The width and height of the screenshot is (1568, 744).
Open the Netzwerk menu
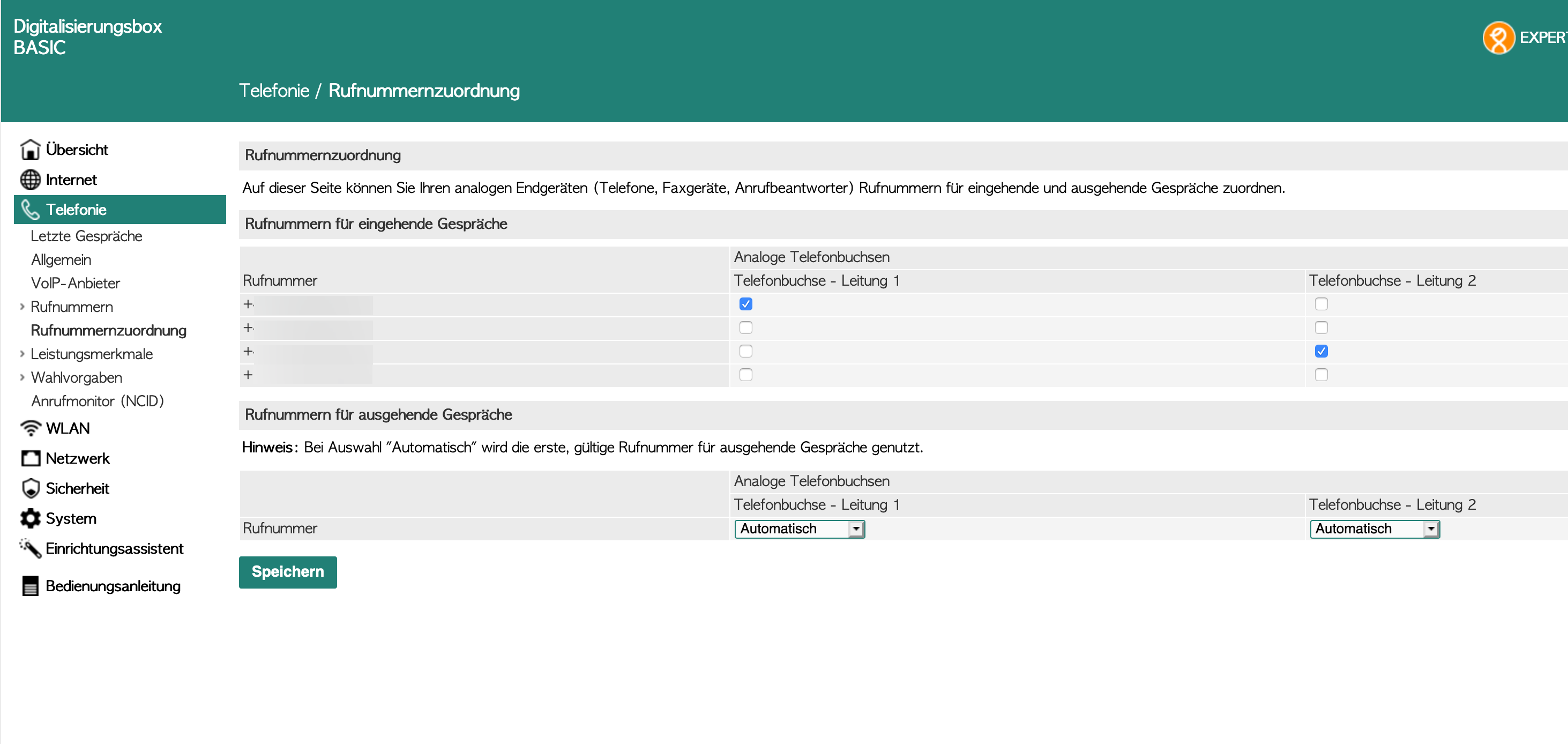(x=77, y=458)
